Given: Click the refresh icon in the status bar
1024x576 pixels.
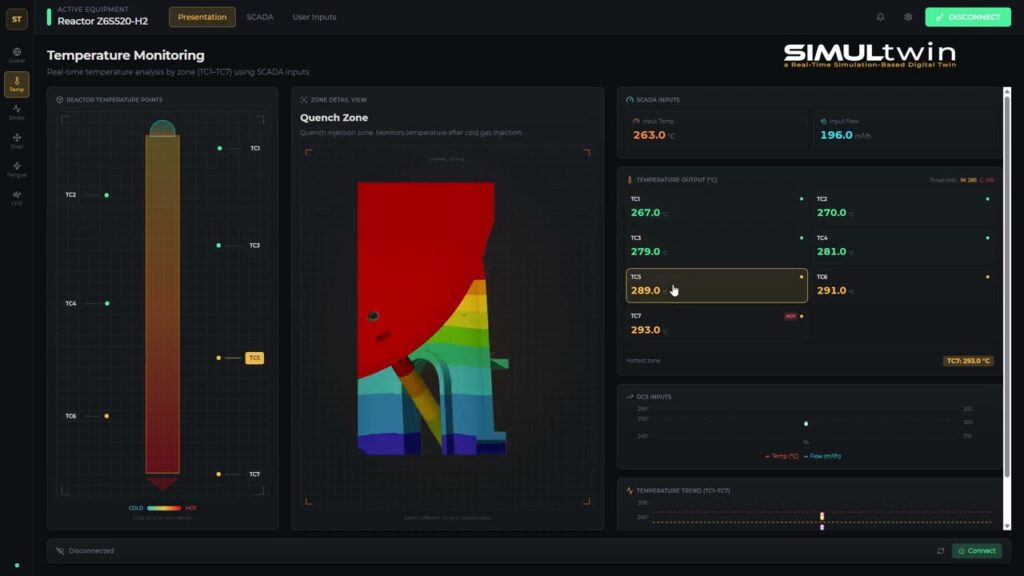Looking at the screenshot, I should pyautogui.click(x=940, y=551).
